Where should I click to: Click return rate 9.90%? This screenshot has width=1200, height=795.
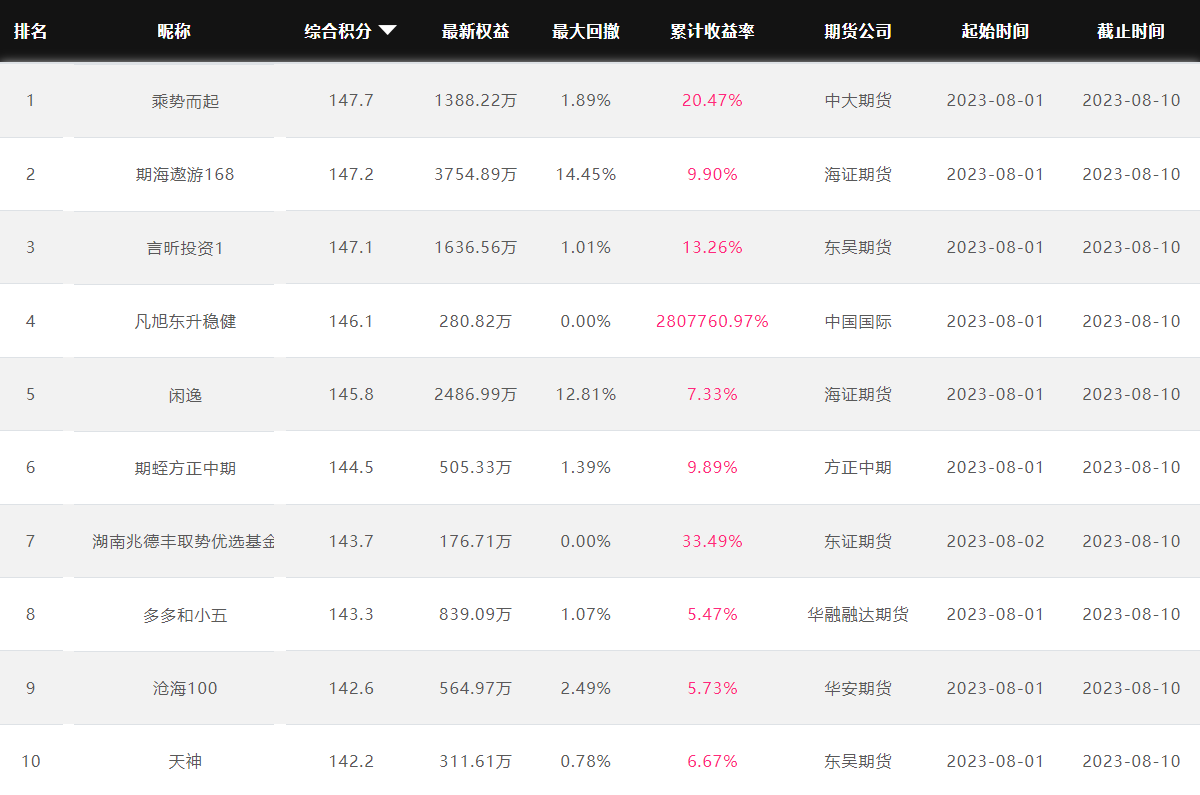[x=712, y=174]
